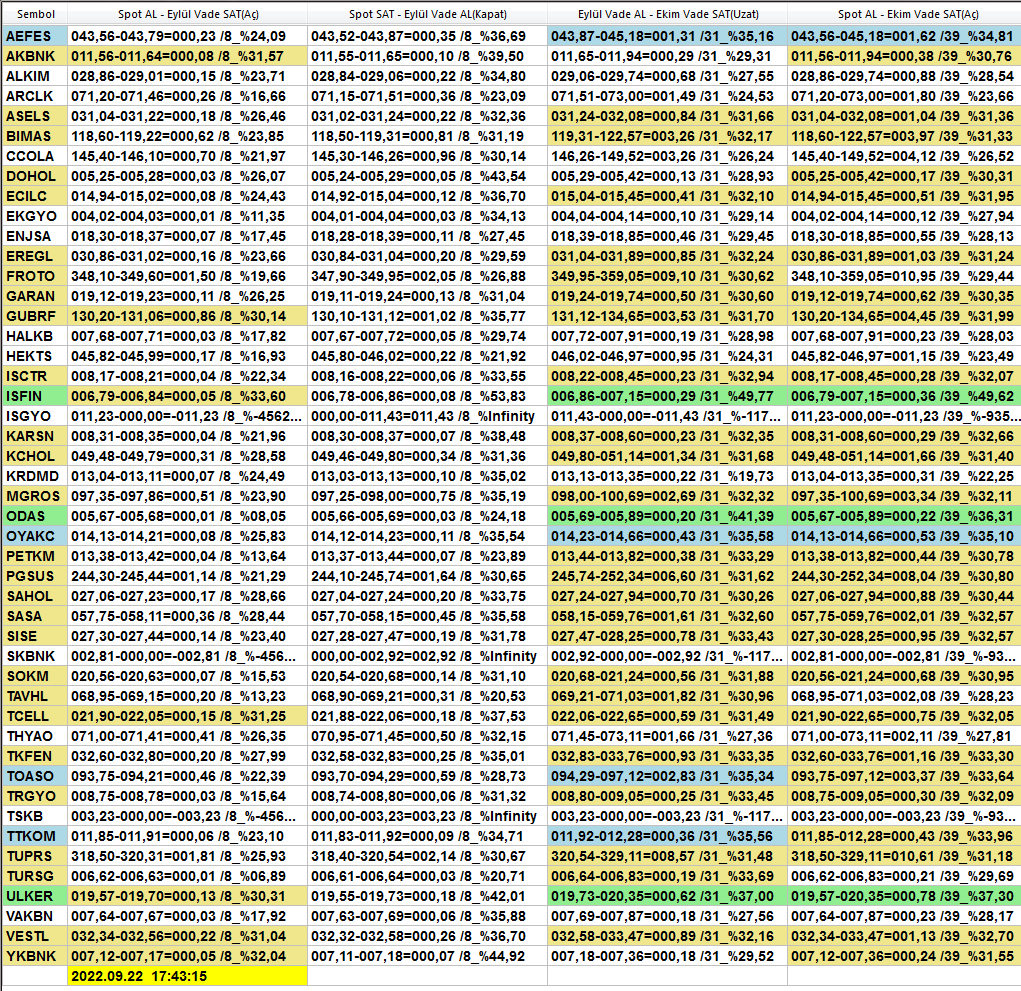The height and width of the screenshot is (991, 1021).
Task: Select the SKBNK symbol cell
Action: pyautogui.click(x=35, y=657)
